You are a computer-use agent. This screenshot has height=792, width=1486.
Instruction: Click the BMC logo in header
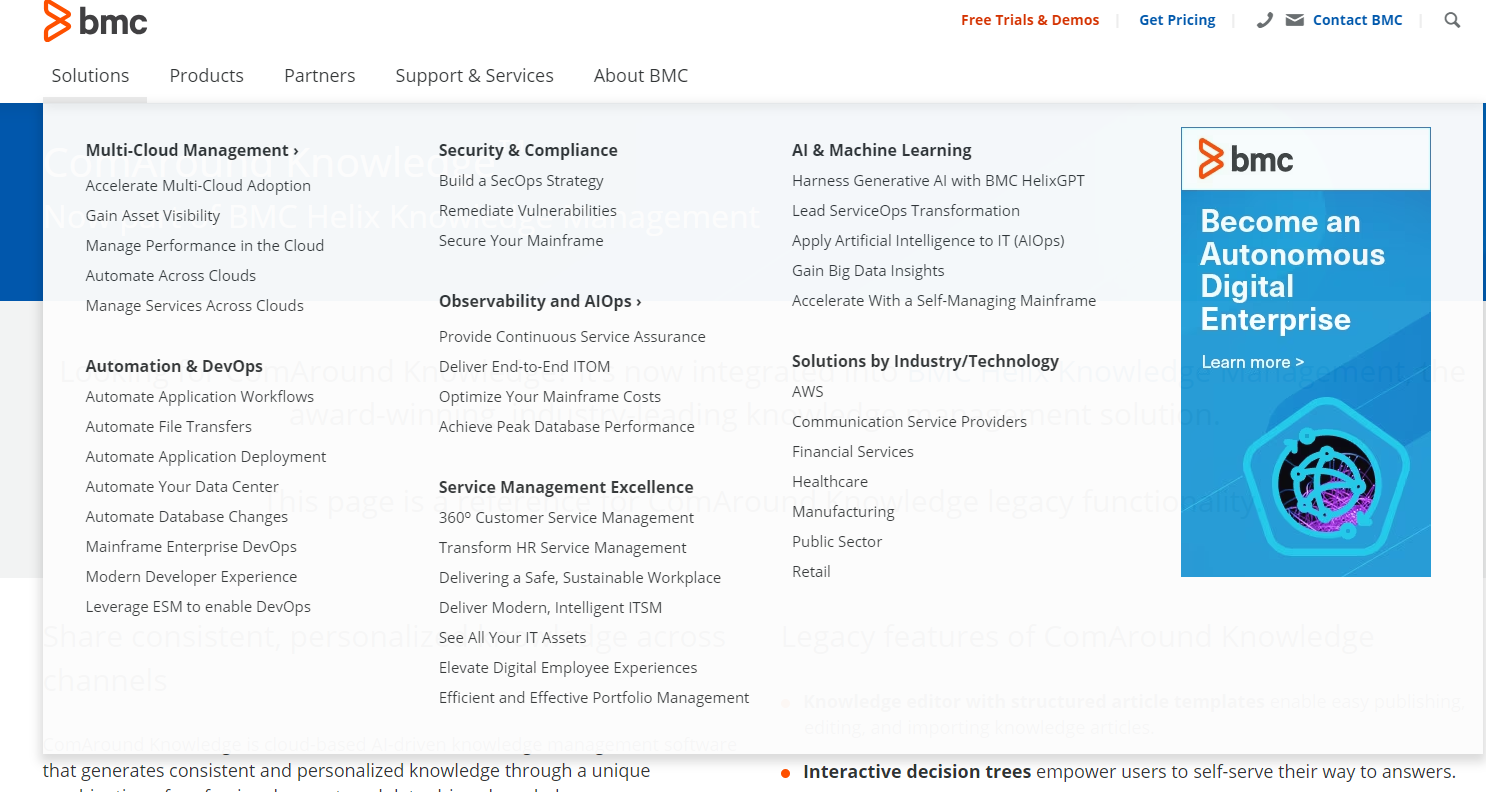(x=96, y=21)
